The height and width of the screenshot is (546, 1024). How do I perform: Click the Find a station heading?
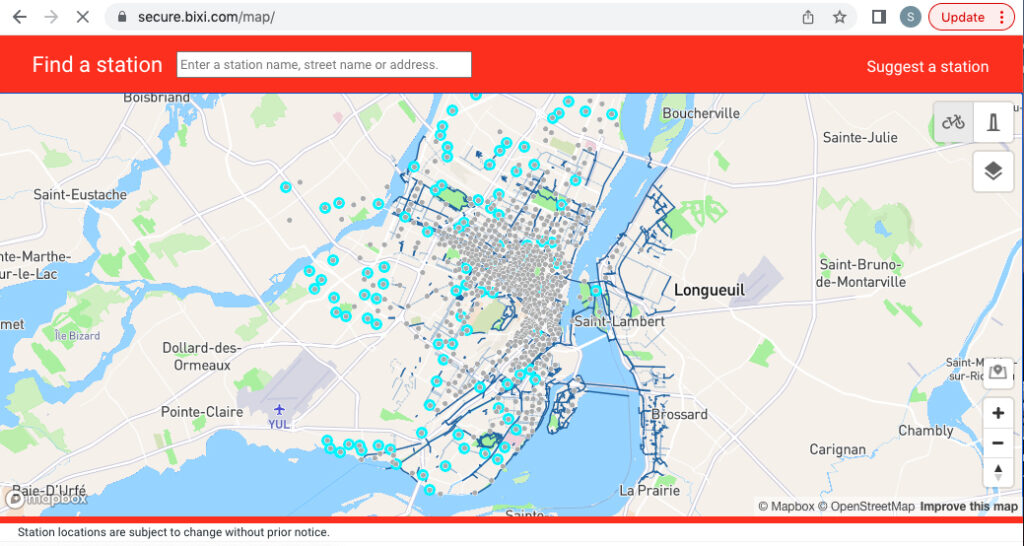tap(97, 65)
